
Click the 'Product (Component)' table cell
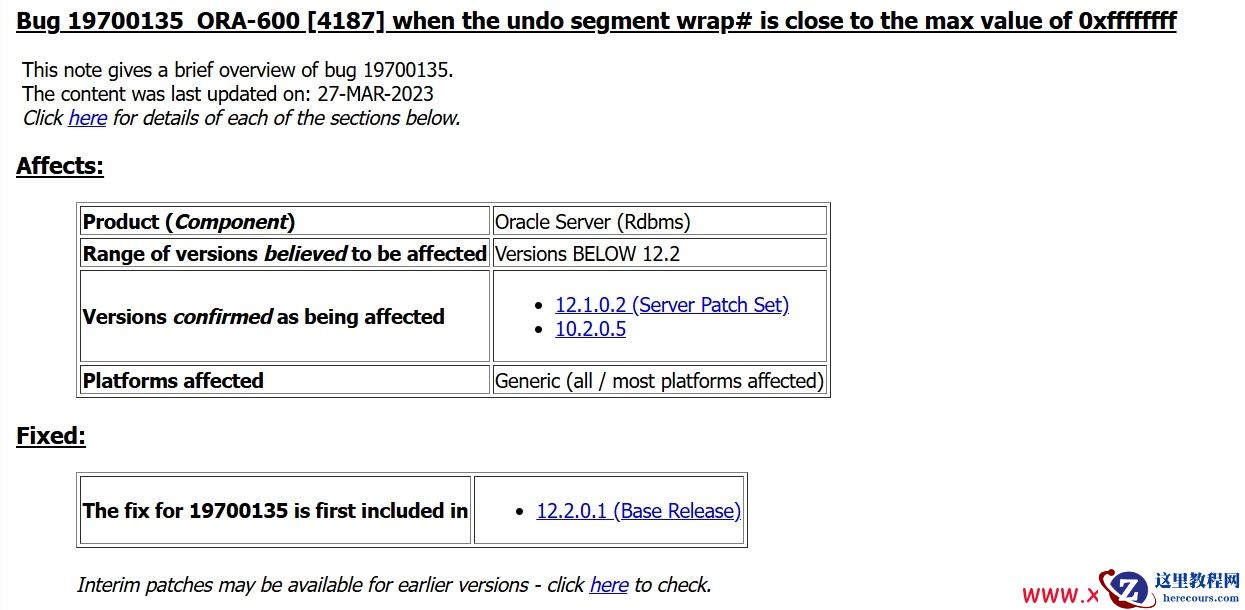tap(189, 222)
